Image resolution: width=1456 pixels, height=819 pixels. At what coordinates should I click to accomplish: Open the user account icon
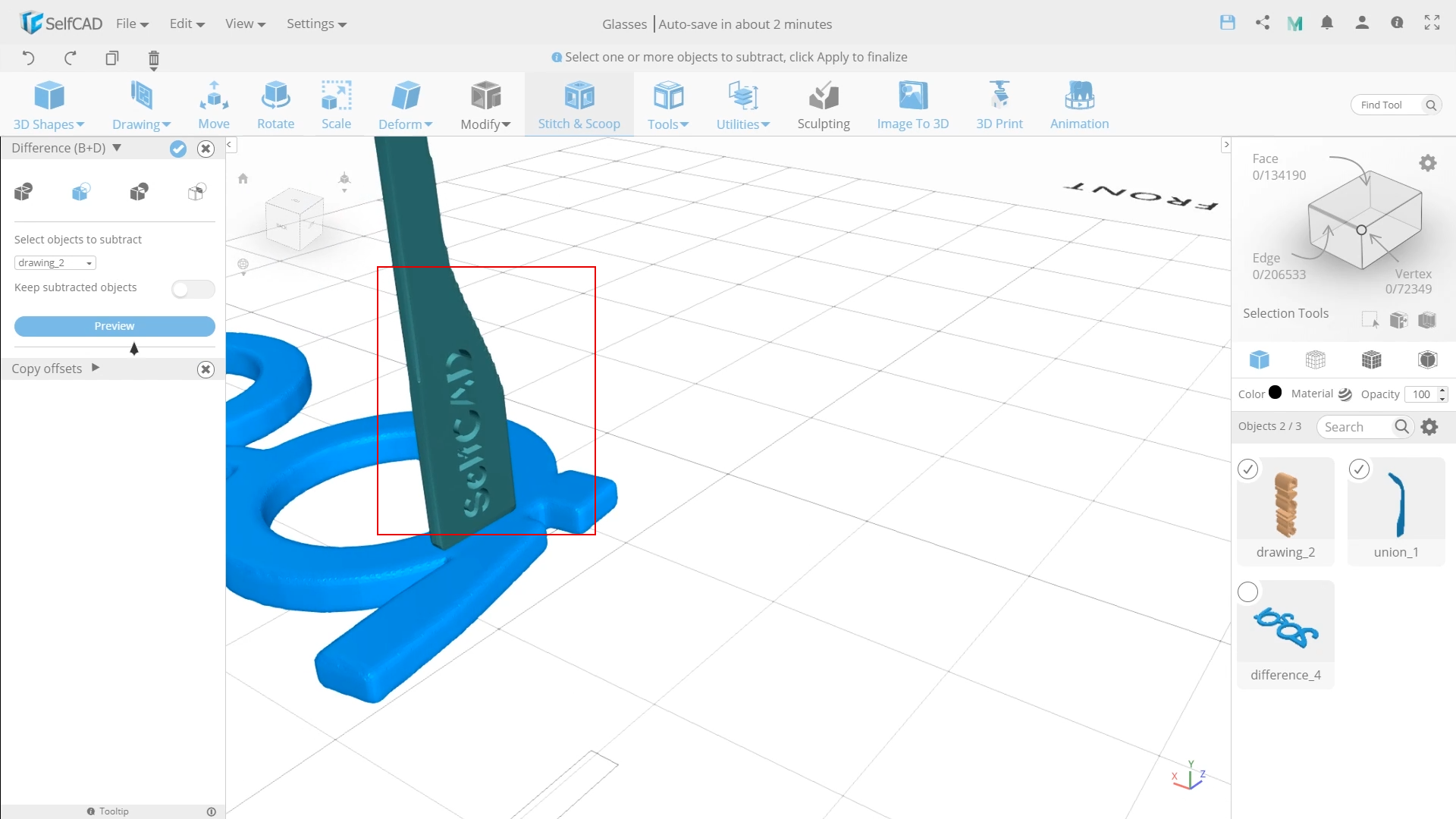[1362, 23]
